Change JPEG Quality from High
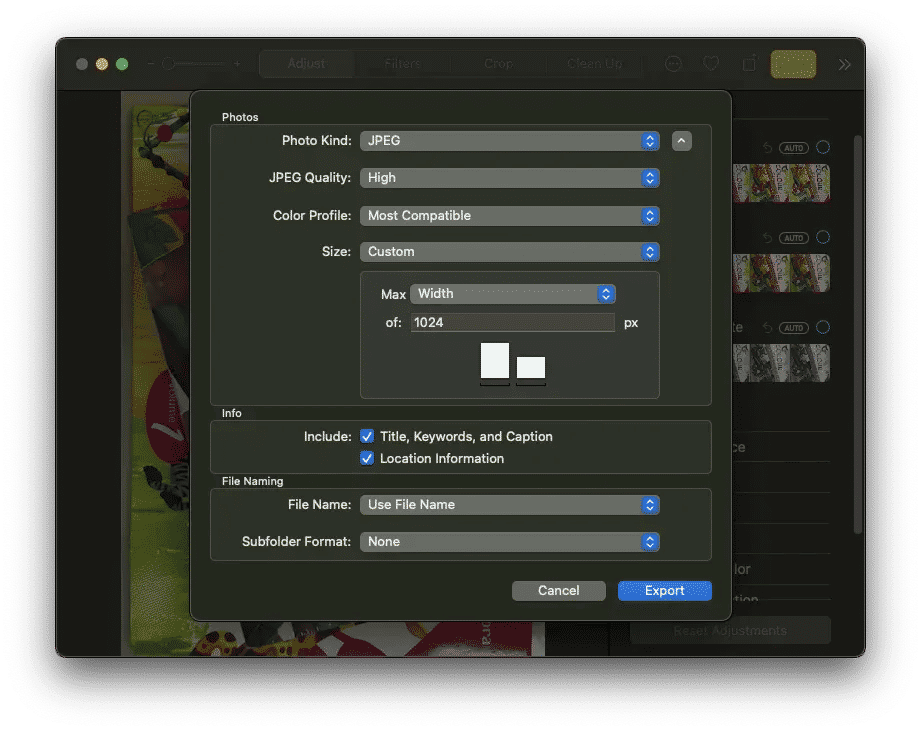This screenshot has width=921, height=731. pos(509,178)
